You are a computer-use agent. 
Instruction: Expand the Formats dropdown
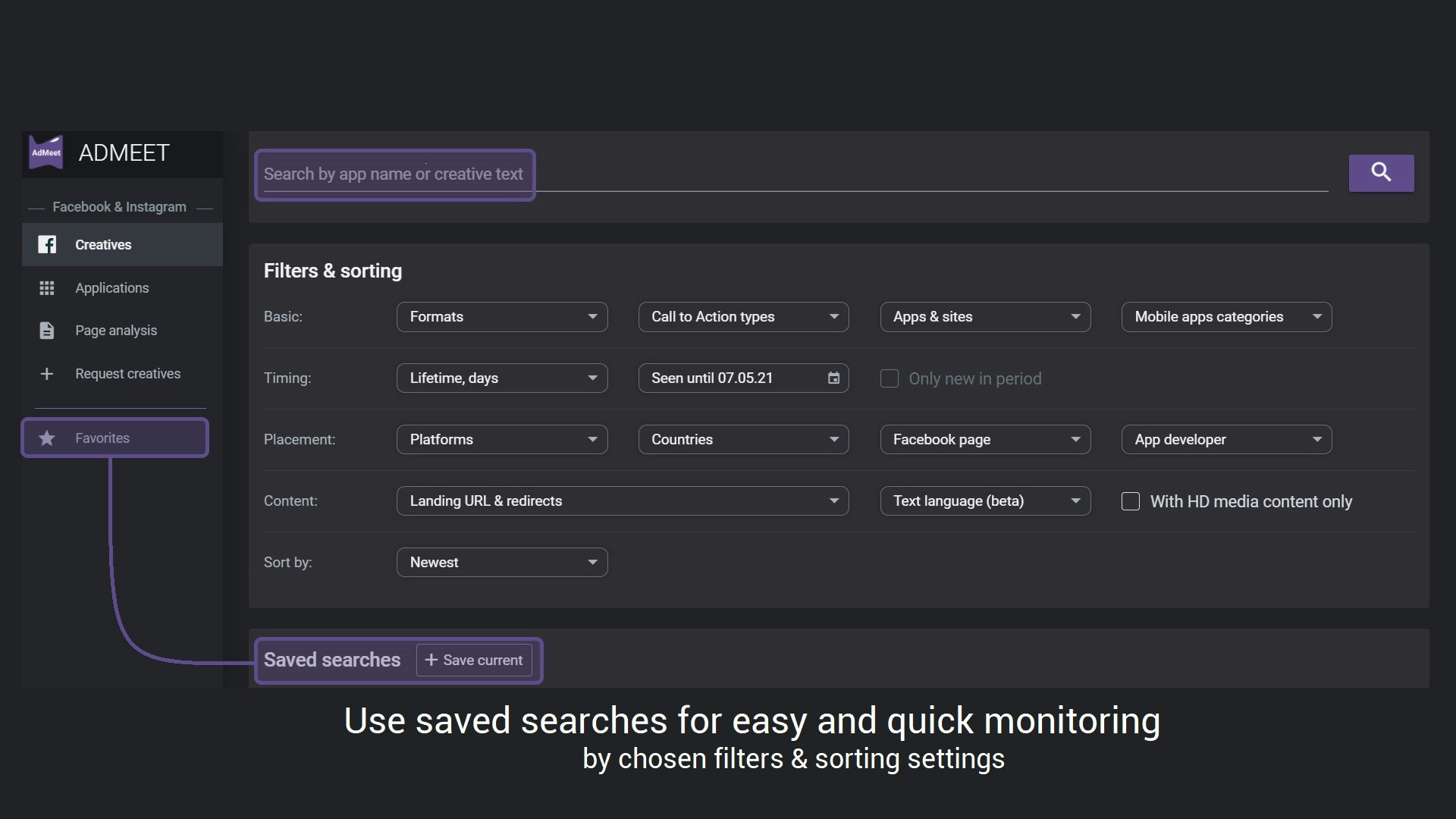501,317
